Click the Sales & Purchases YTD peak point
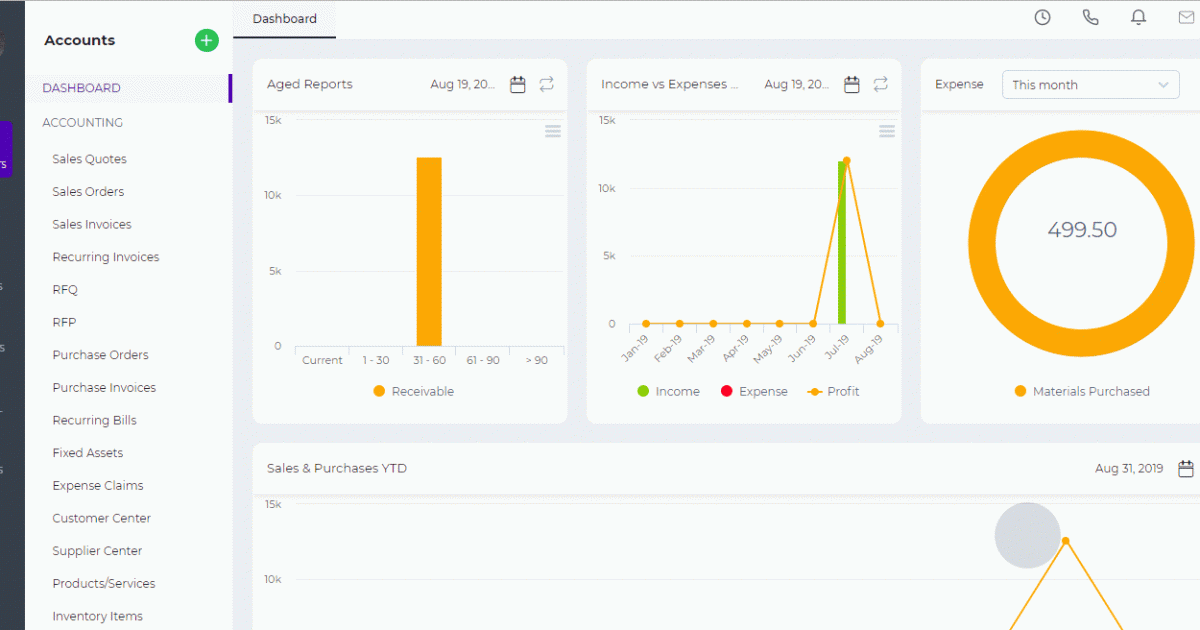The width and height of the screenshot is (1200, 630). click(1066, 541)
